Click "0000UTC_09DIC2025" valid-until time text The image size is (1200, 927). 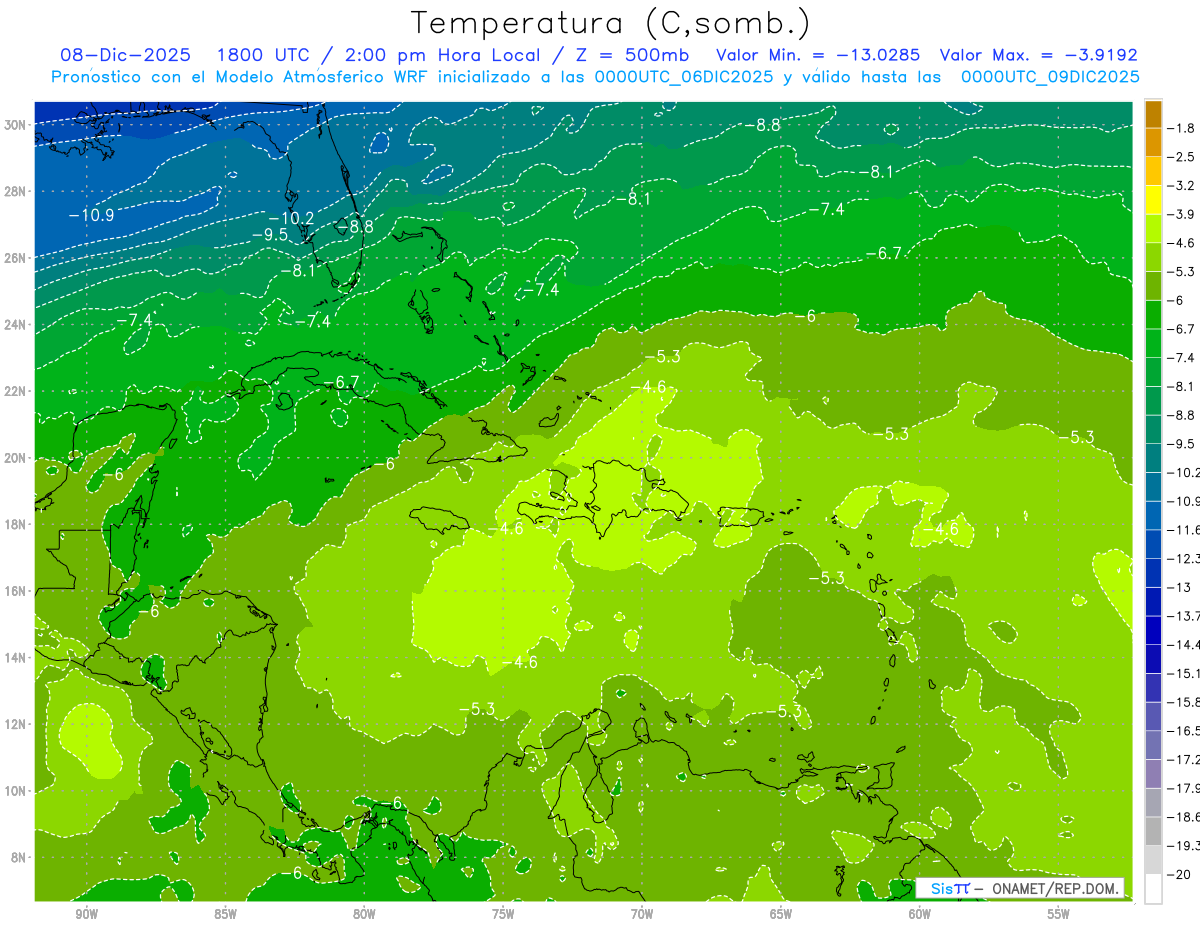point(1050,76)
